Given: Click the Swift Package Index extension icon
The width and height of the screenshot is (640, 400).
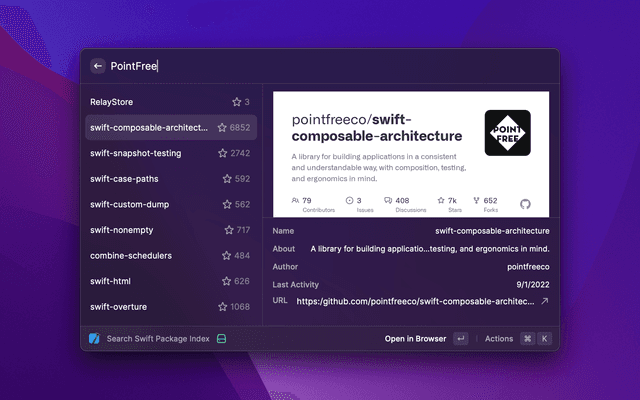Looking at the screenshot, I should point(94,338).
